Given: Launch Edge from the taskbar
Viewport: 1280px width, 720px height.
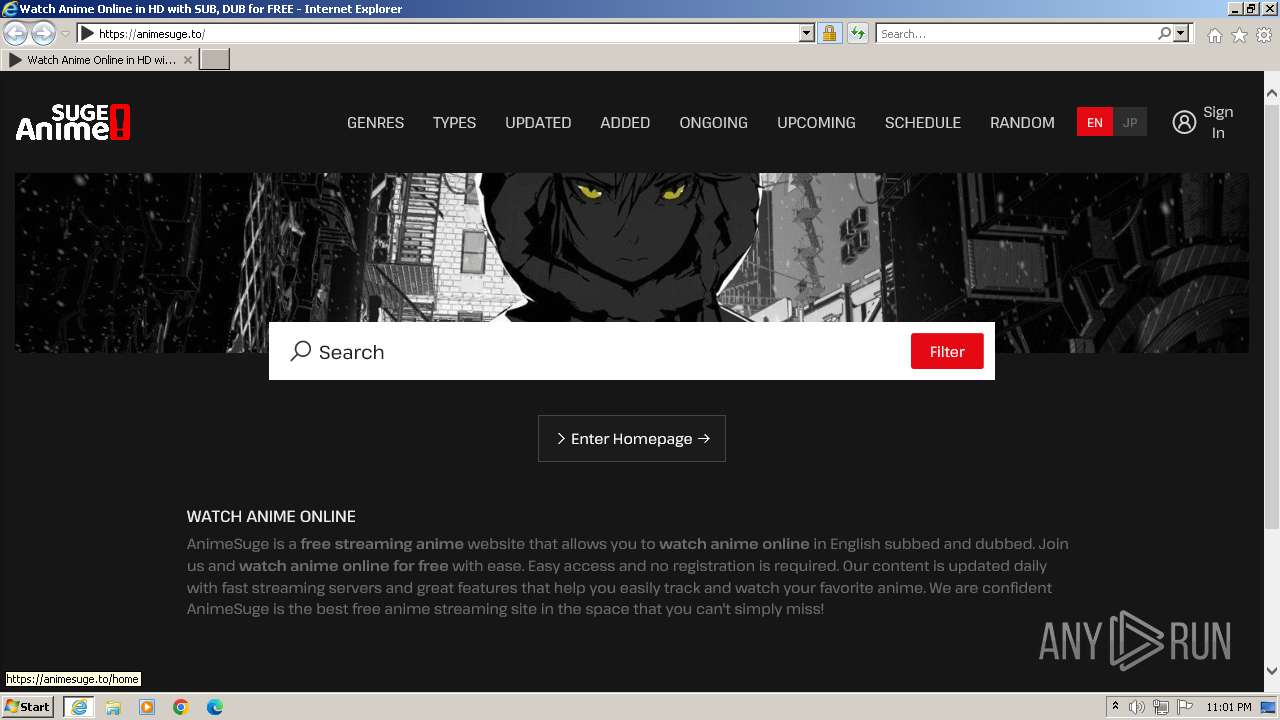Looking at the screenshot, I should [x=215, y=707].
